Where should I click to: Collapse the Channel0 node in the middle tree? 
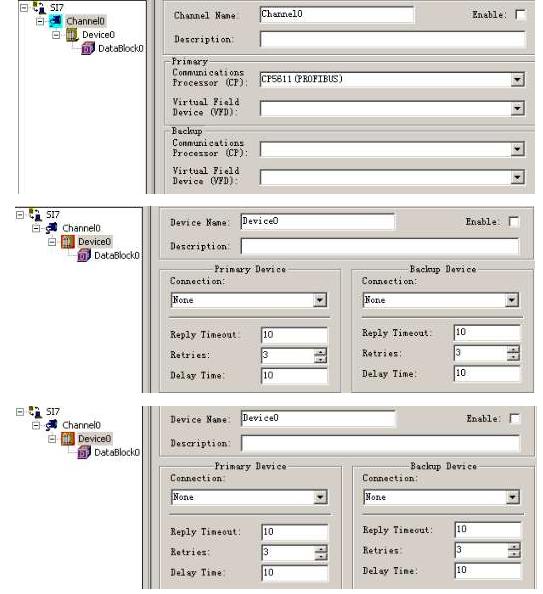point(36,228)
